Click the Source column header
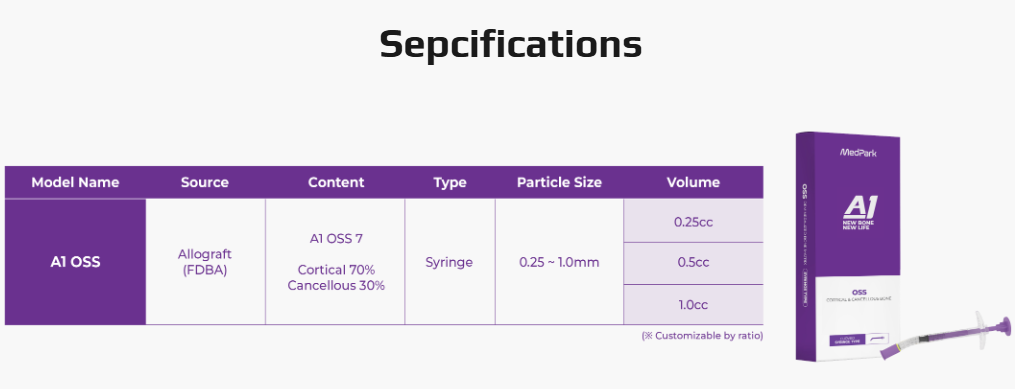 pos(205,183)
